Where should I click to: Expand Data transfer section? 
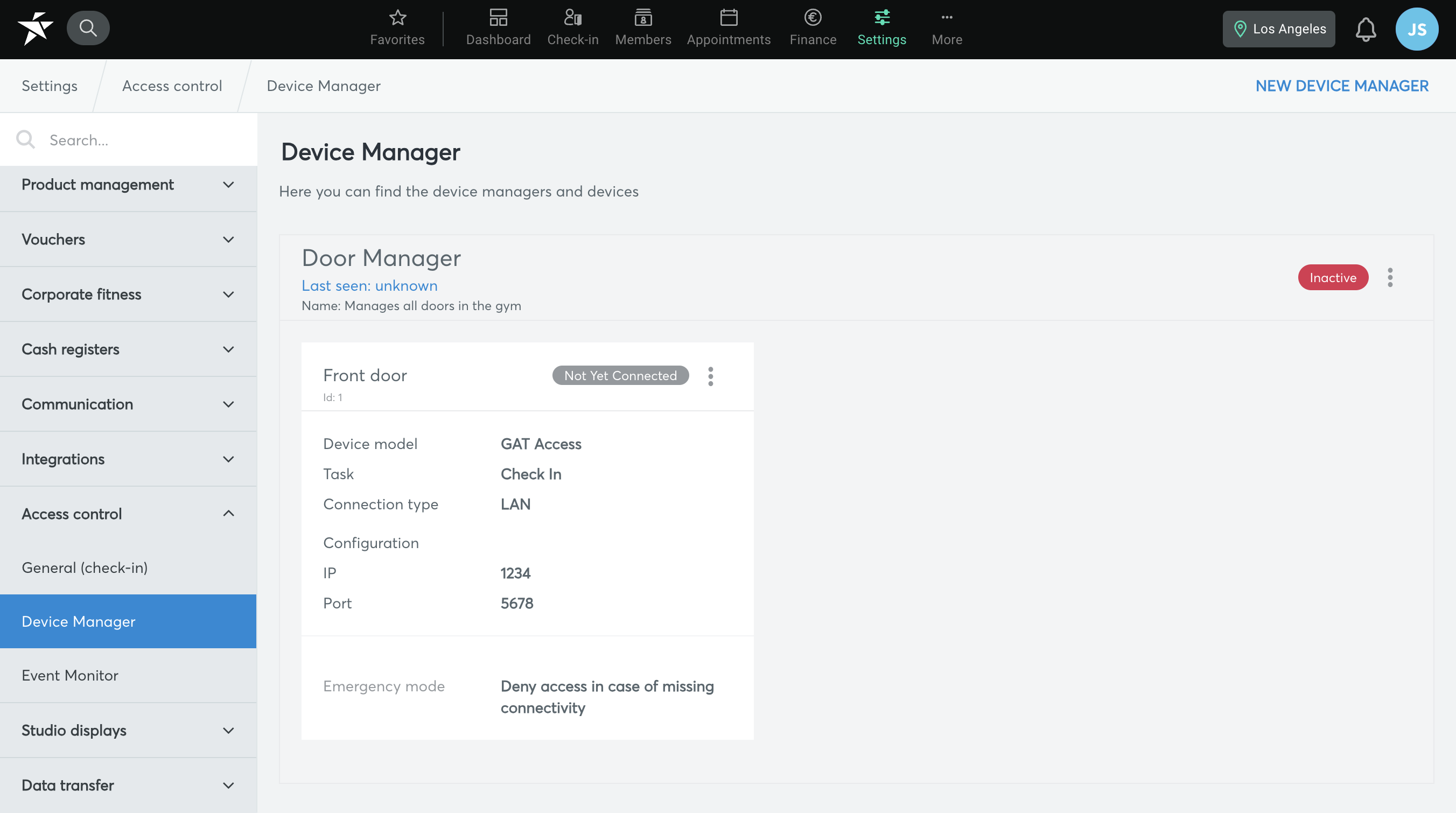coord(128,786)
